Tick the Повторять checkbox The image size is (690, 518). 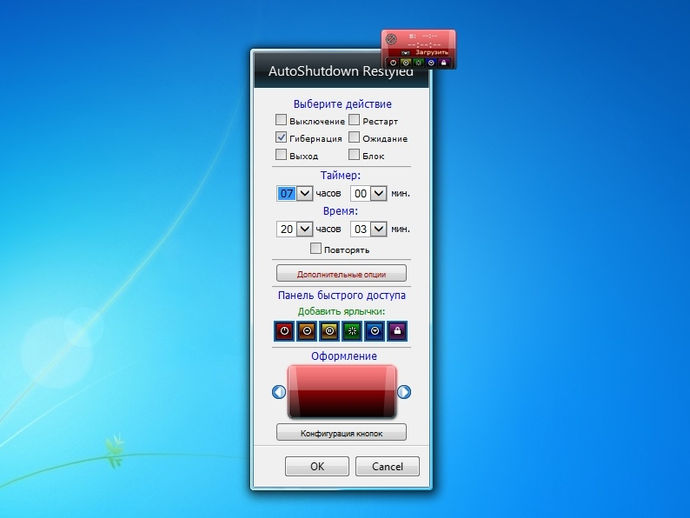pos(316,248)
